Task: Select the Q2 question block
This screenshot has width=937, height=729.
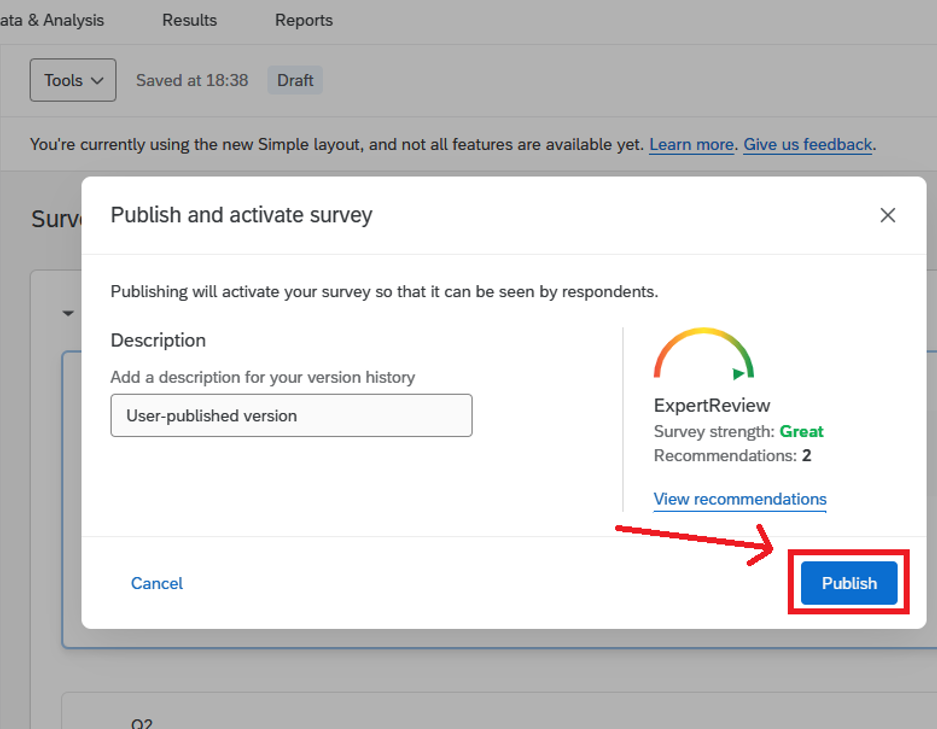Action: [x=142, y=722]
